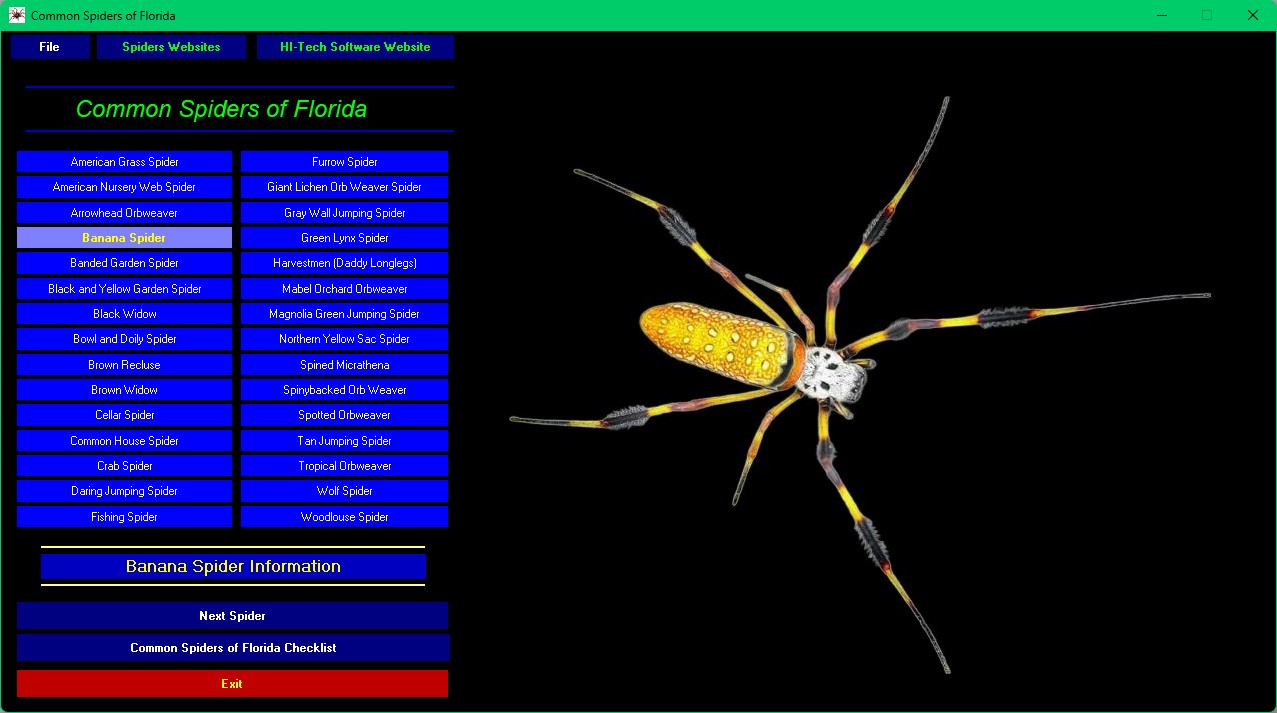This screenshot has width=1277, height=713.
Task: Open the File menu
Action: point(50,47)
